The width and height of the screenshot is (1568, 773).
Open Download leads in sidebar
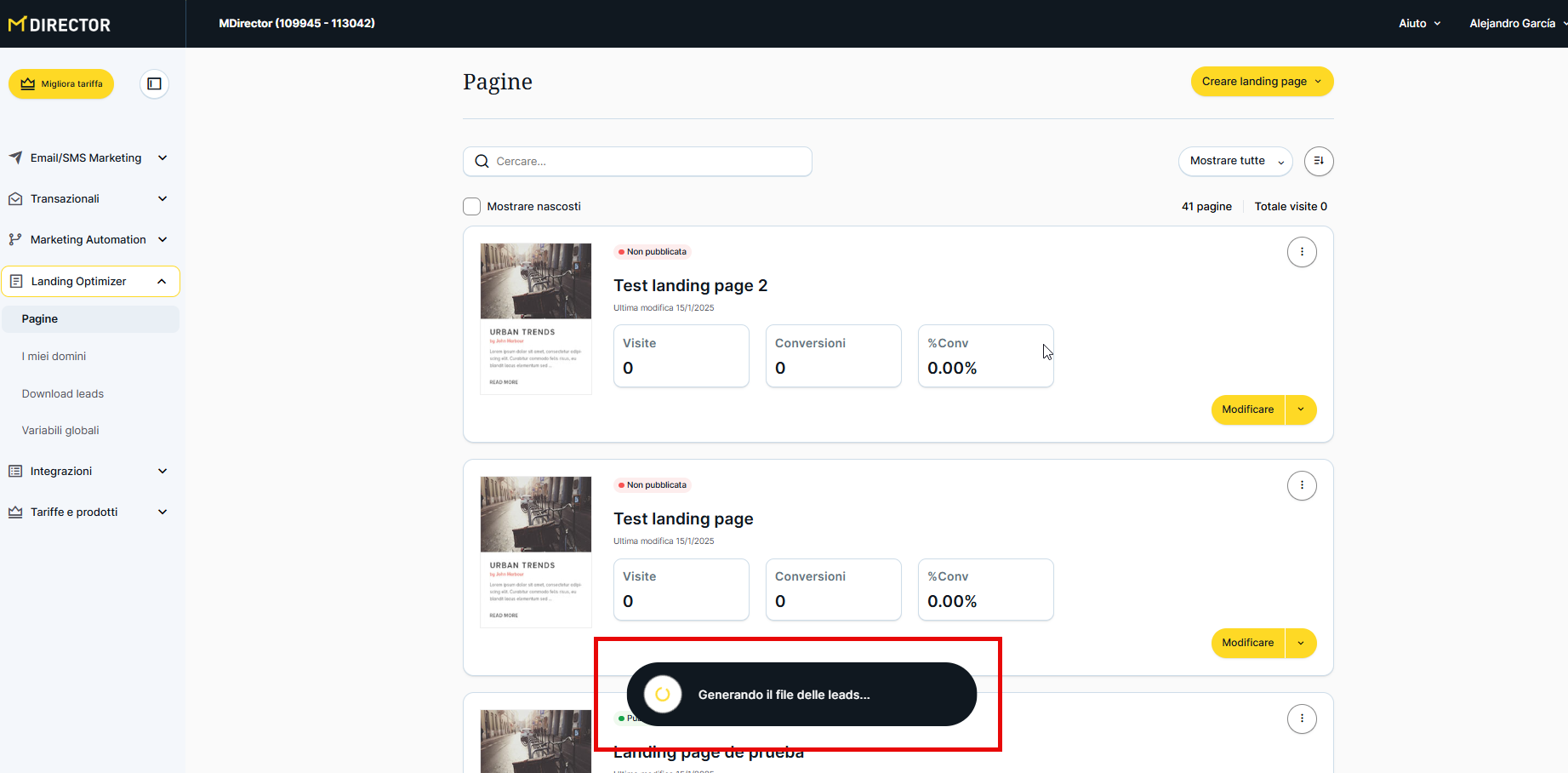click(63, 393)
